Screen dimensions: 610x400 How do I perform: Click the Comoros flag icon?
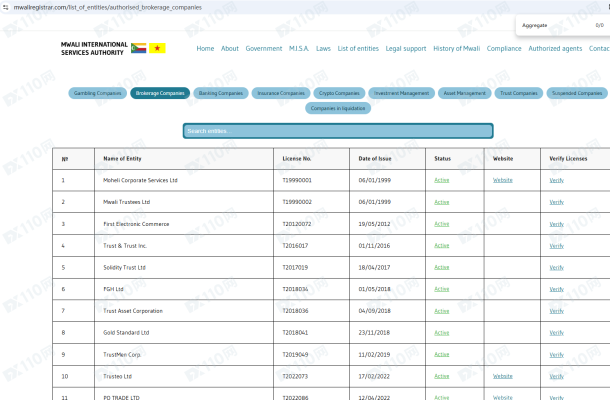coord(138,48)
